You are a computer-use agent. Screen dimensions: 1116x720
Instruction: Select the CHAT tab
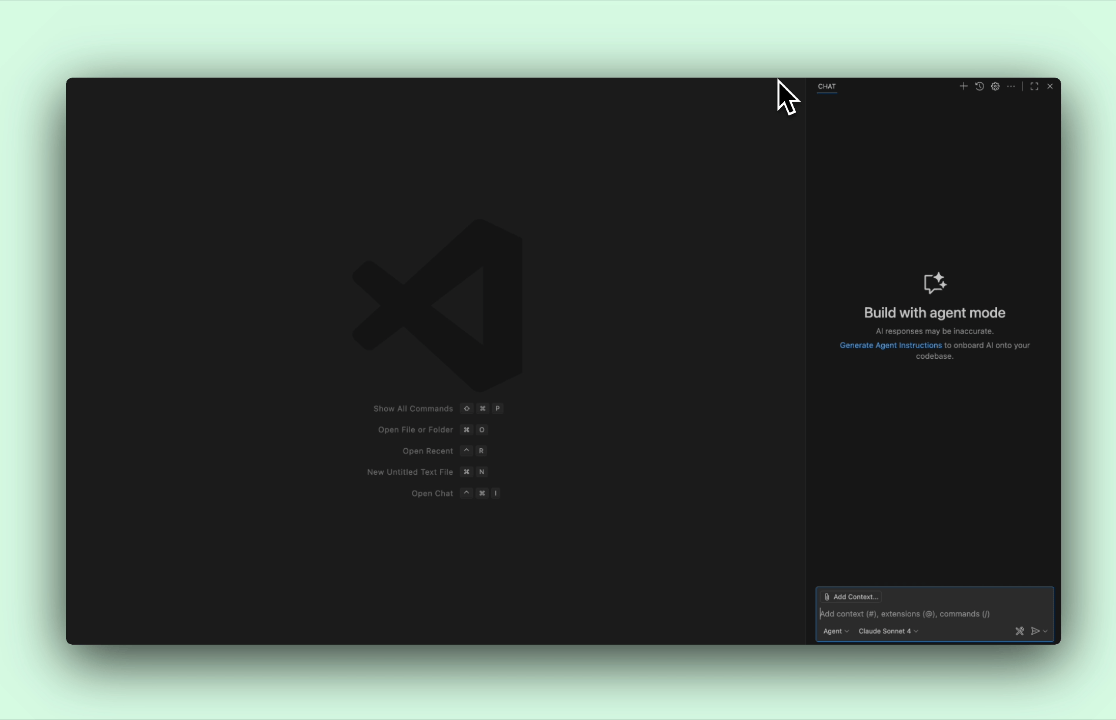(826, 86)
